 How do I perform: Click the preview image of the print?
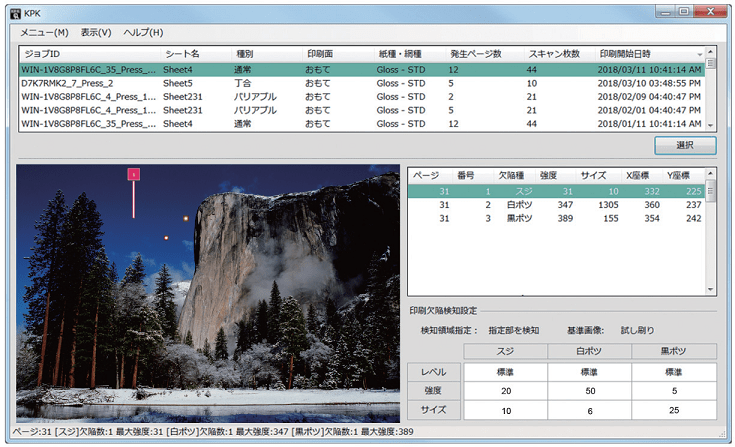(x=208, y=294)
